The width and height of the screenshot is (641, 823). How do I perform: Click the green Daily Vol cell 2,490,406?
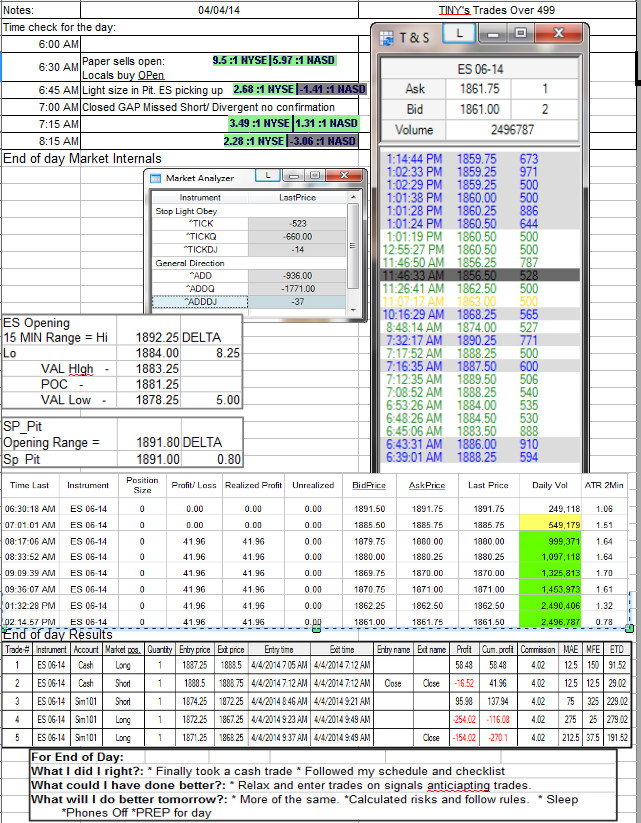coord(550,605)
